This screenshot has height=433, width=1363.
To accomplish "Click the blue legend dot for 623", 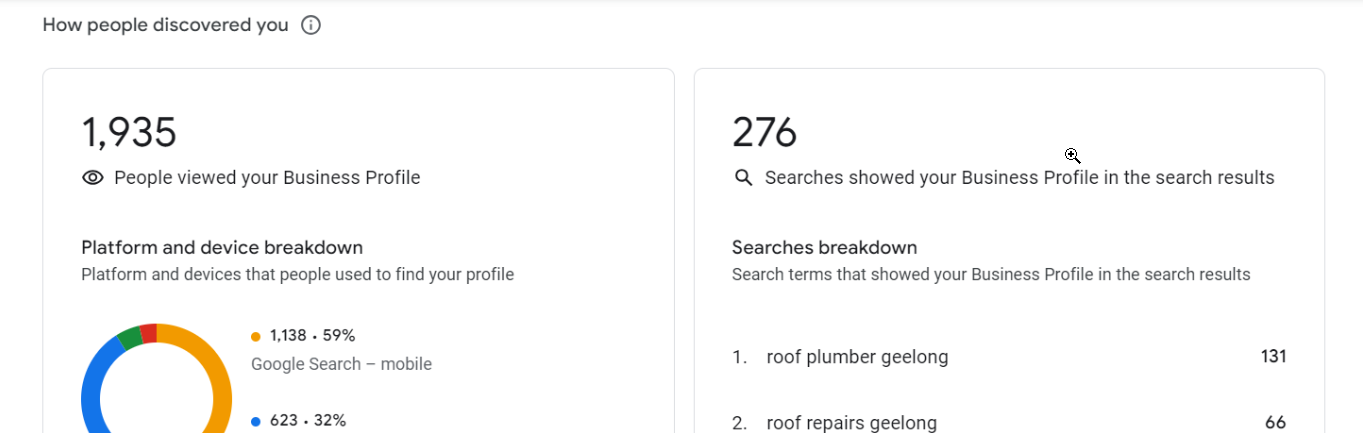I will click(x=256, y=421).
